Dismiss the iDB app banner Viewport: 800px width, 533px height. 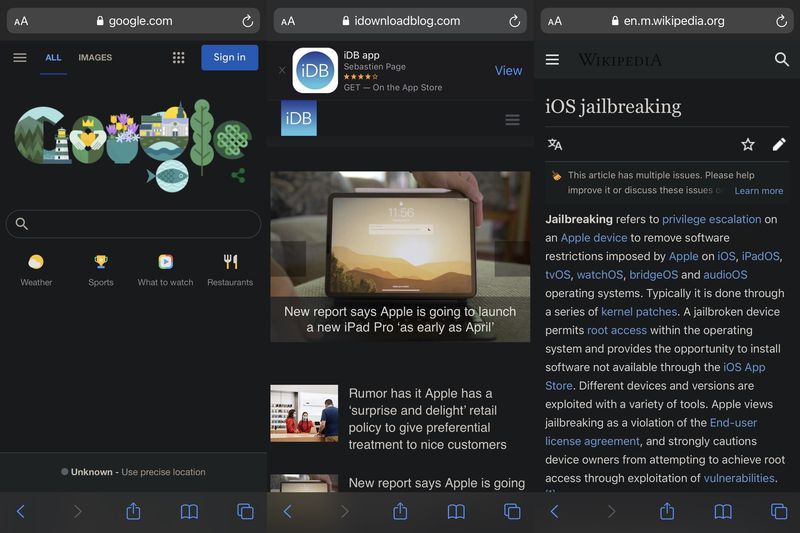(x=282, y=70)
